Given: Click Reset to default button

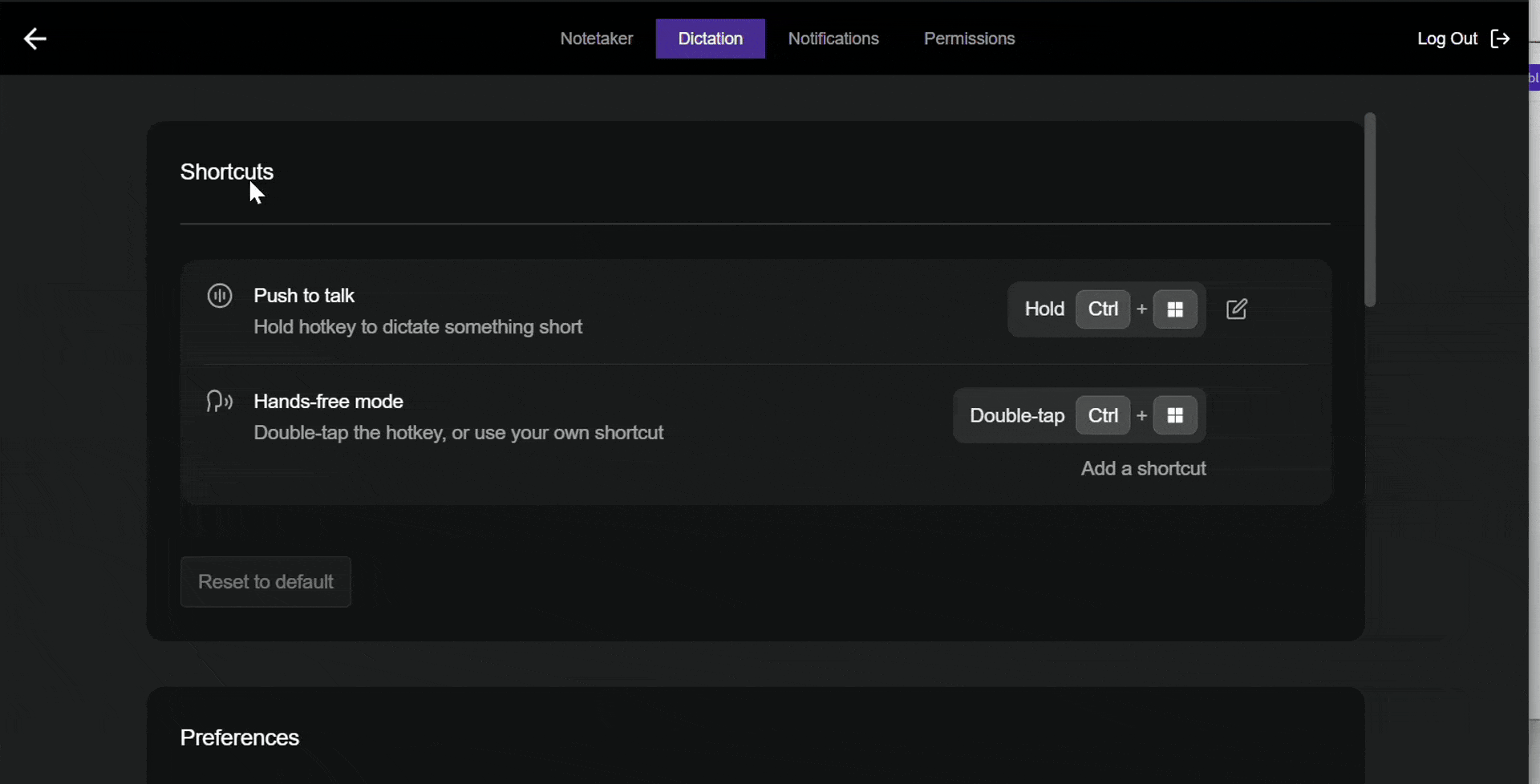Looking at the screenshot, I should (265, 582).
